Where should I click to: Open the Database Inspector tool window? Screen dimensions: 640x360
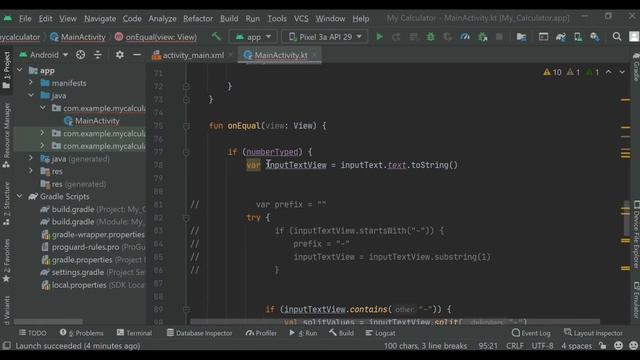(x=200, y=333)
